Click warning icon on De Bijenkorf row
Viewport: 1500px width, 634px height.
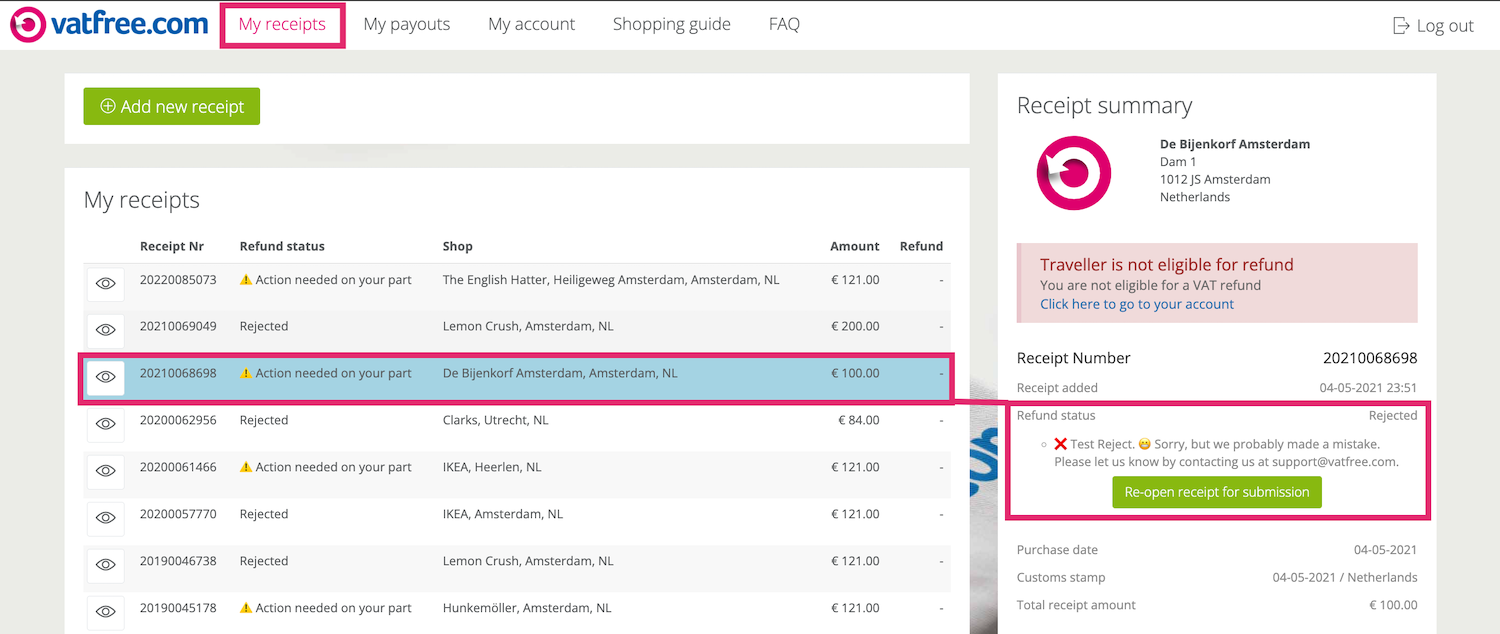tap(246, 373)
